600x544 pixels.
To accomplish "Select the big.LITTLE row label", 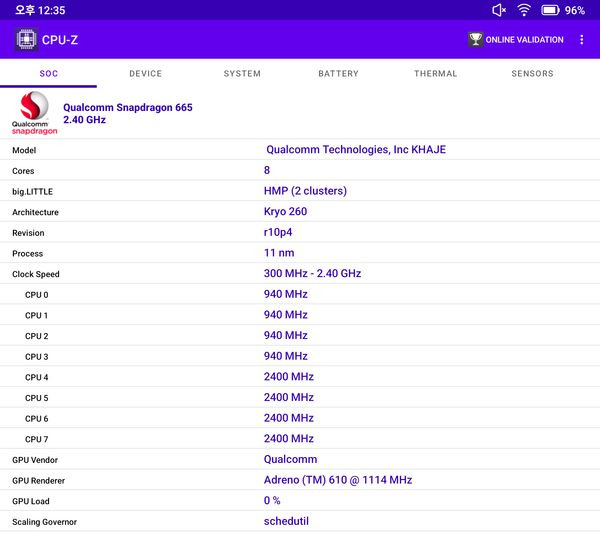I will tap(33, 192).
